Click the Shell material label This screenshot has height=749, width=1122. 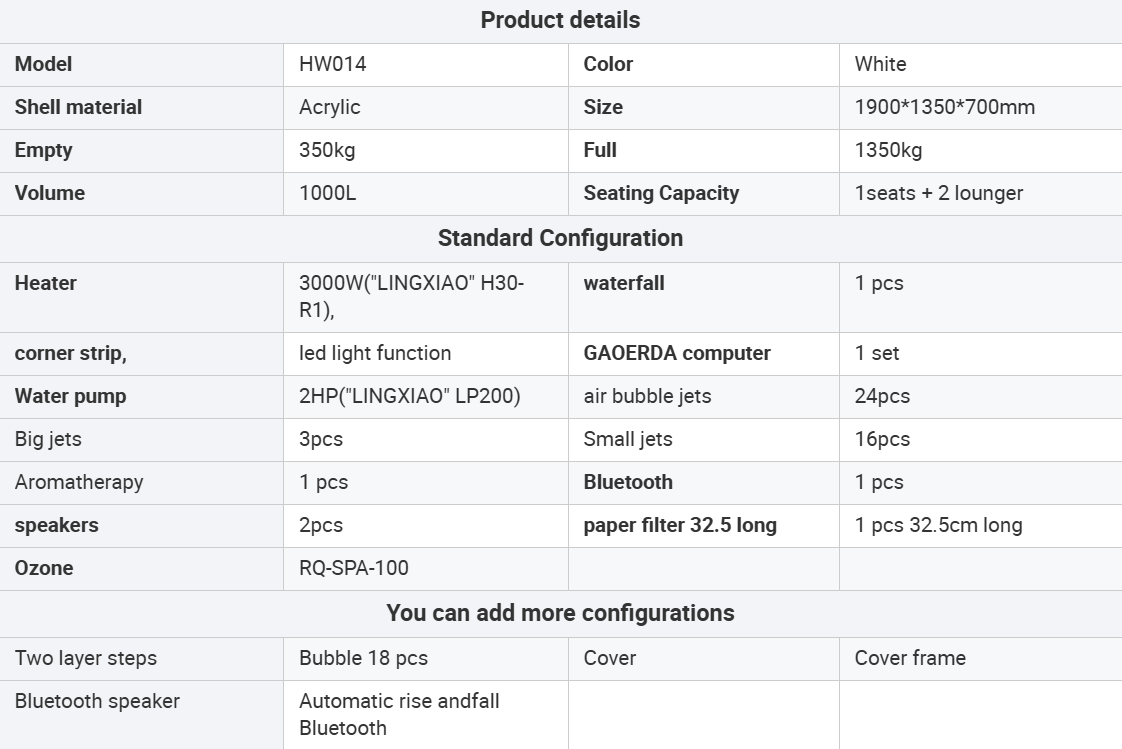78,107
